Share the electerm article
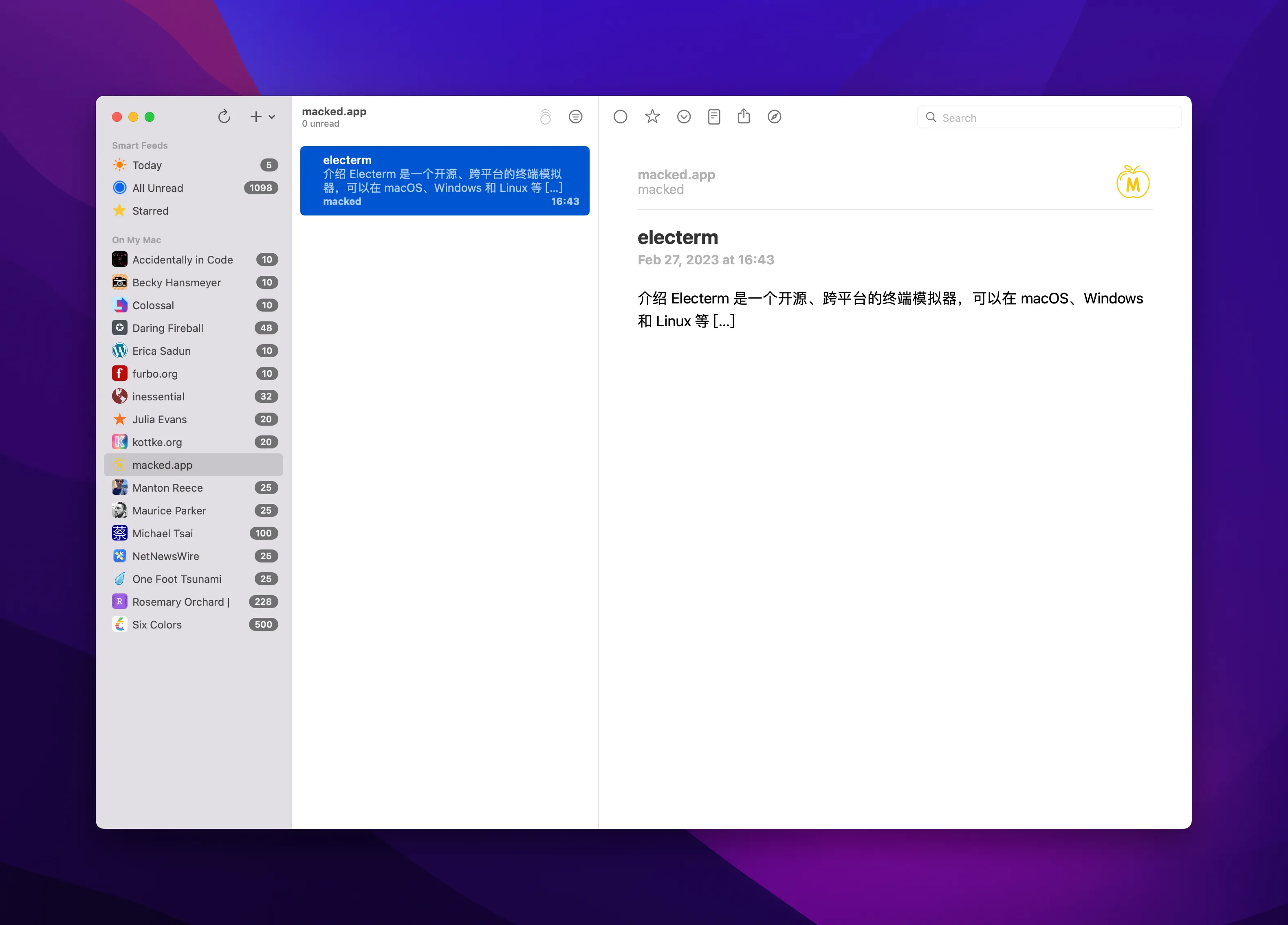 pos(744,116)
